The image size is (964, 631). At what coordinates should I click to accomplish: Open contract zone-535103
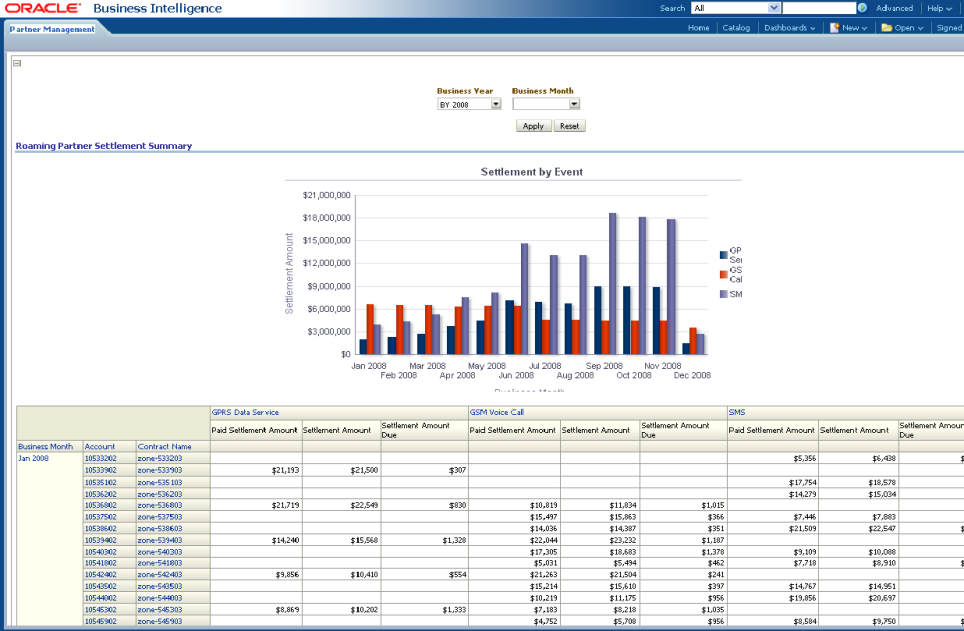tap(160, 482)
